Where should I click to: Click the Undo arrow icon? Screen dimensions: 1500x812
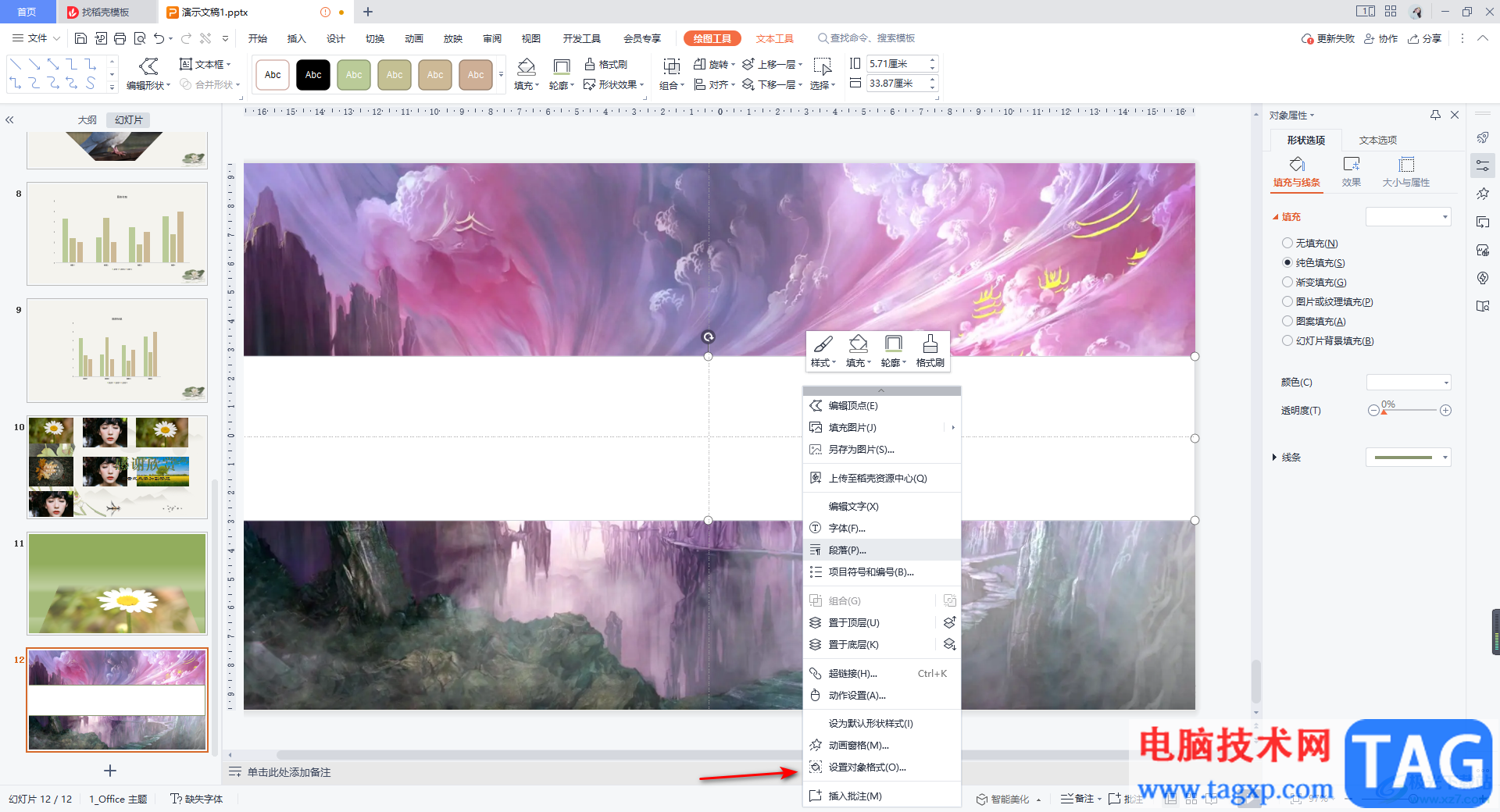tap(159, 38)
